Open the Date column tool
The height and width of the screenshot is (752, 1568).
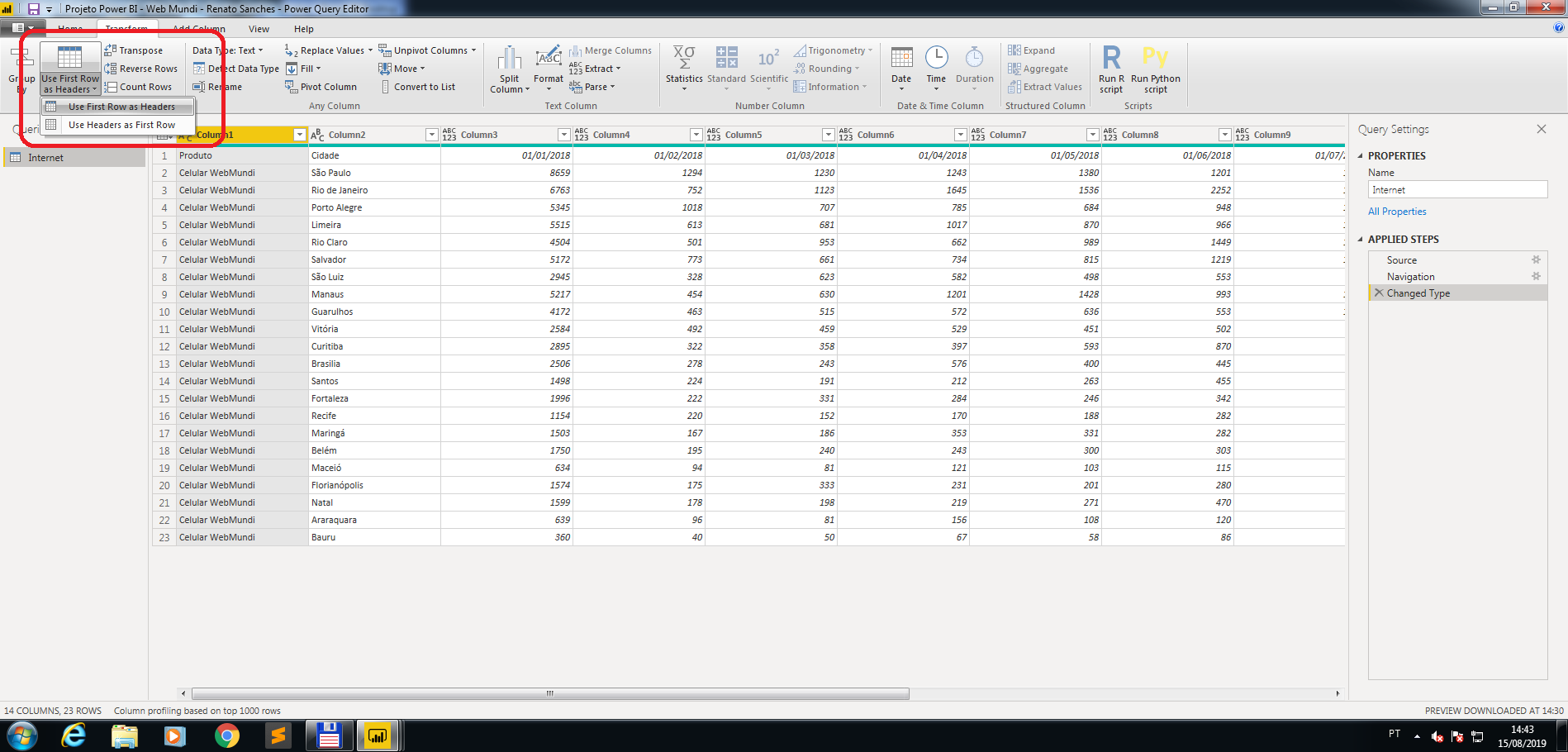901,68
